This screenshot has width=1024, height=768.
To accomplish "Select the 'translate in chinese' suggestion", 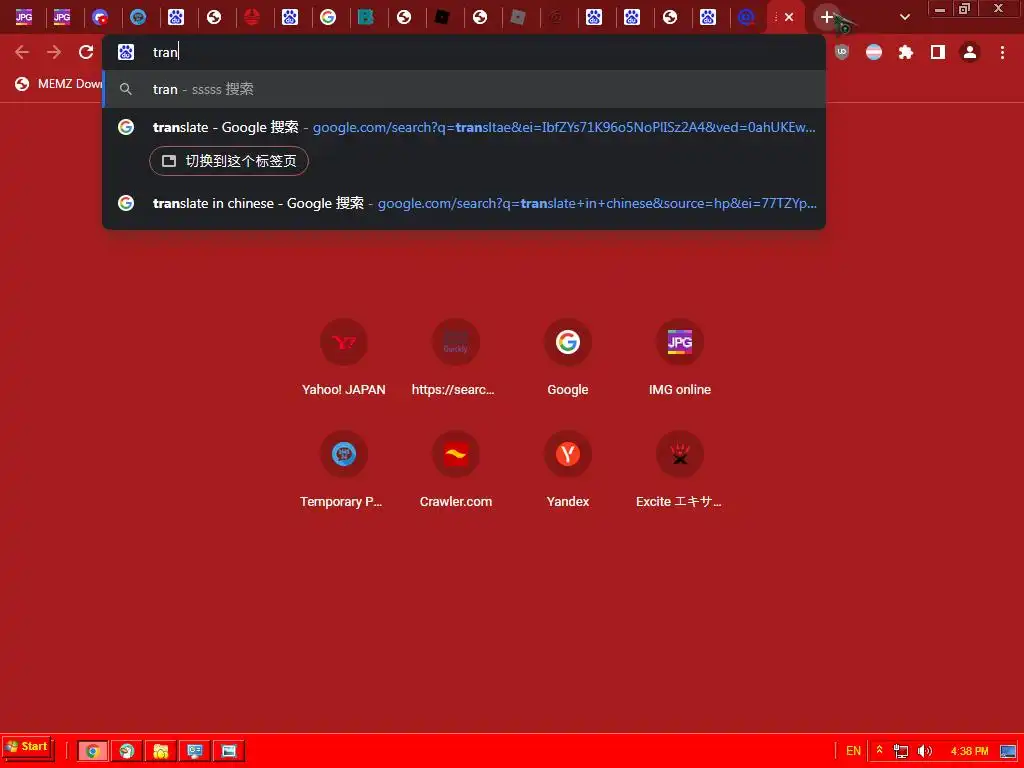I will (464, 203).
